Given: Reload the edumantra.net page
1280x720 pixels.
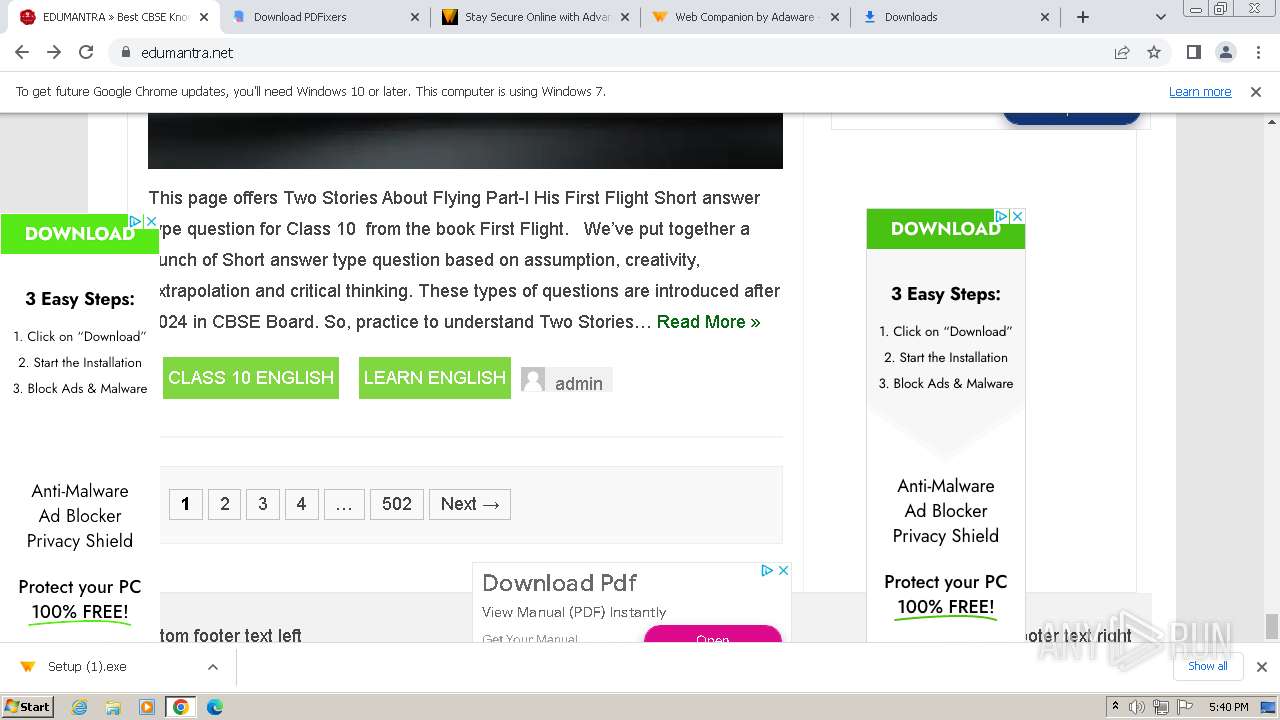Looking at the screenshot, I should 86,52.
